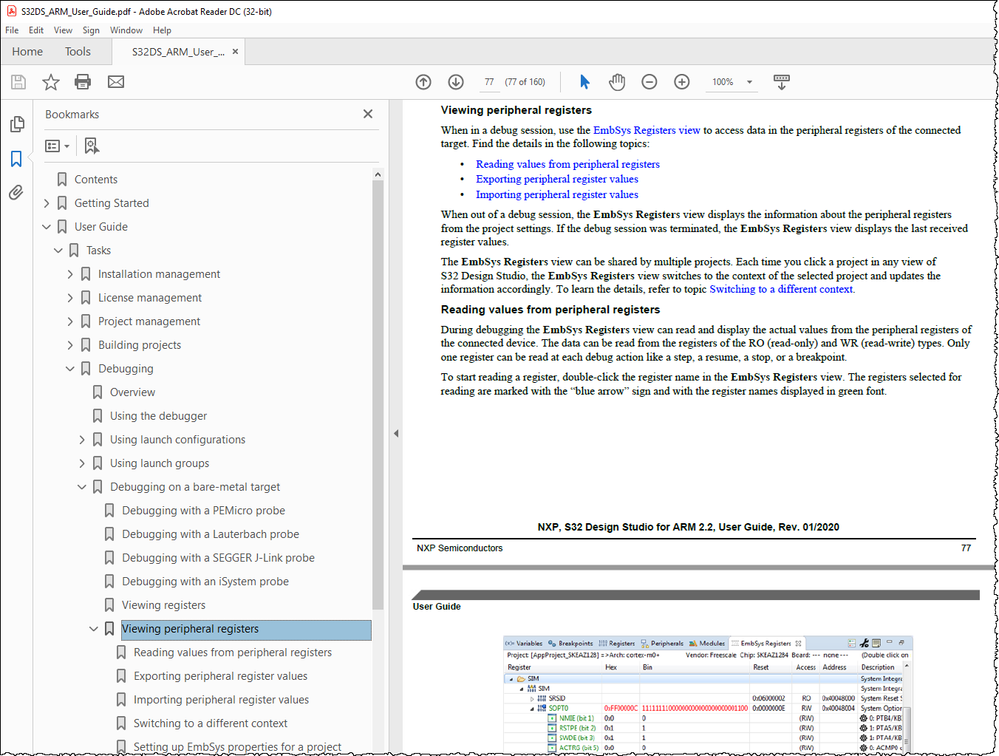The width and height of the screenshot is (999, 756).
Task: Select the arrow Selection tool
Action: click(585, 82)
